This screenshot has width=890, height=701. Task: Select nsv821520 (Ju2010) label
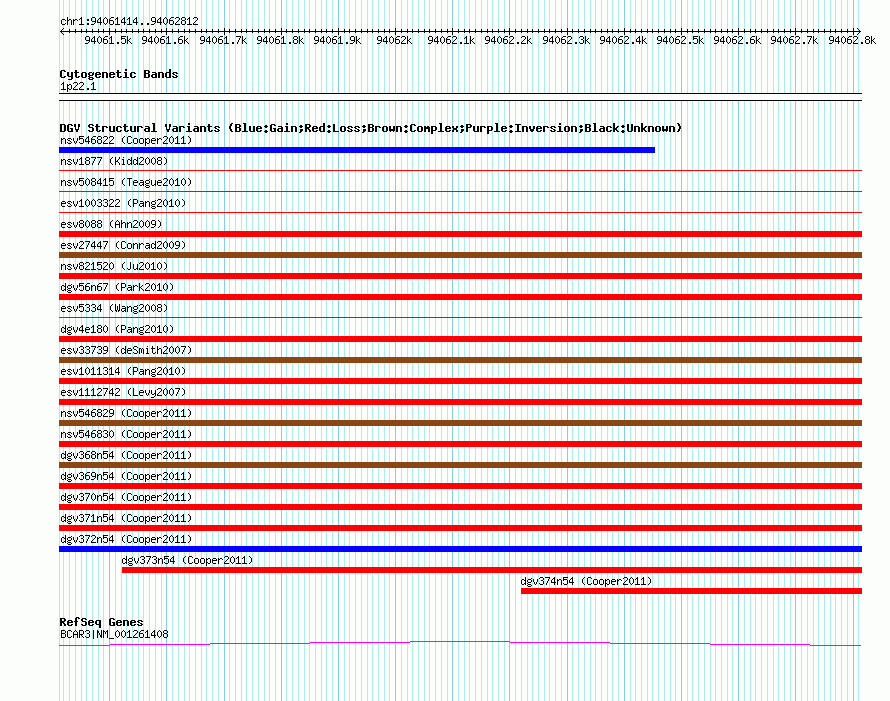pyautogui.click(x=114, y=266)
